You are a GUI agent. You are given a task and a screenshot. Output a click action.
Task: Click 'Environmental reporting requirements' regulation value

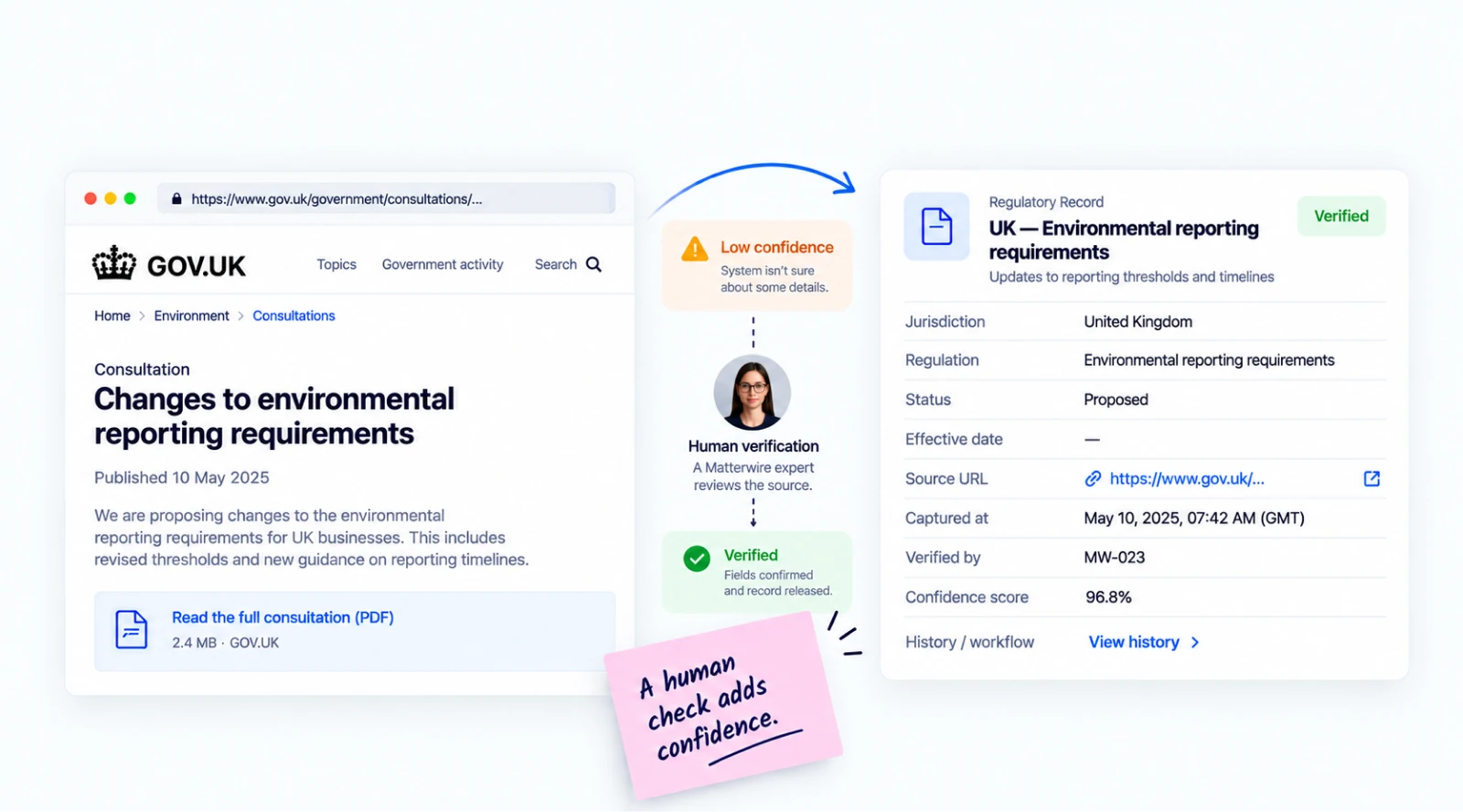click(1209, 360)
